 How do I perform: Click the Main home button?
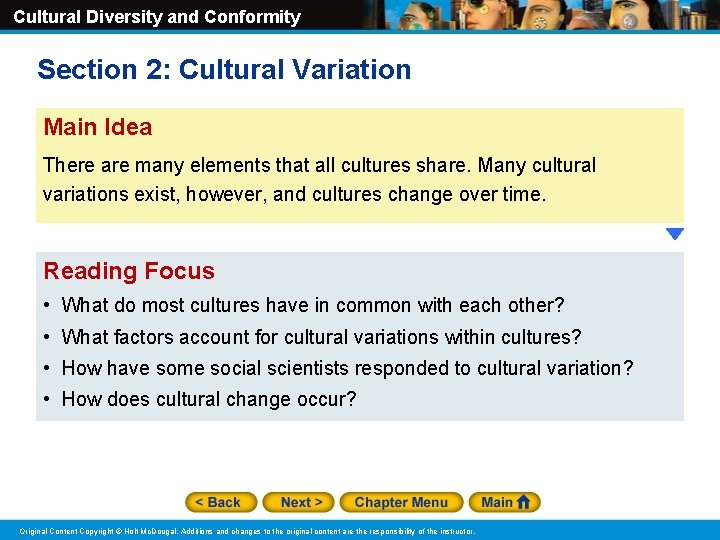coord(505,502)
